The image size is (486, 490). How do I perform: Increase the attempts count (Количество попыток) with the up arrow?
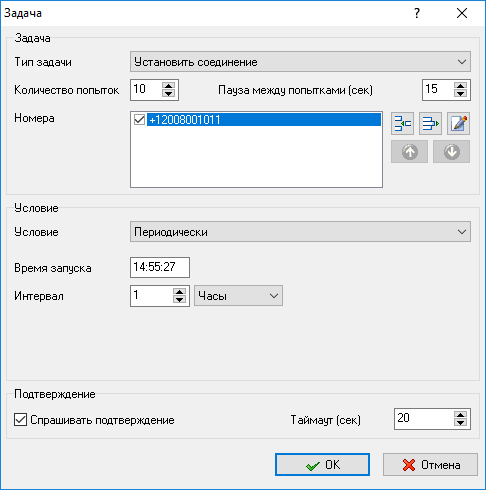(x=169, y=86)
